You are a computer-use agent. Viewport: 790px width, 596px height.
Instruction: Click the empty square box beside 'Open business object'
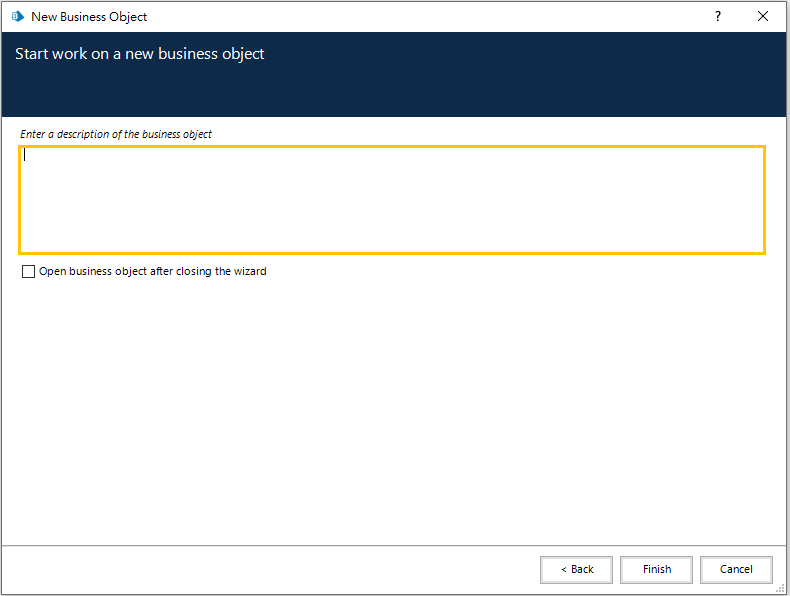(x=28, y=272)
